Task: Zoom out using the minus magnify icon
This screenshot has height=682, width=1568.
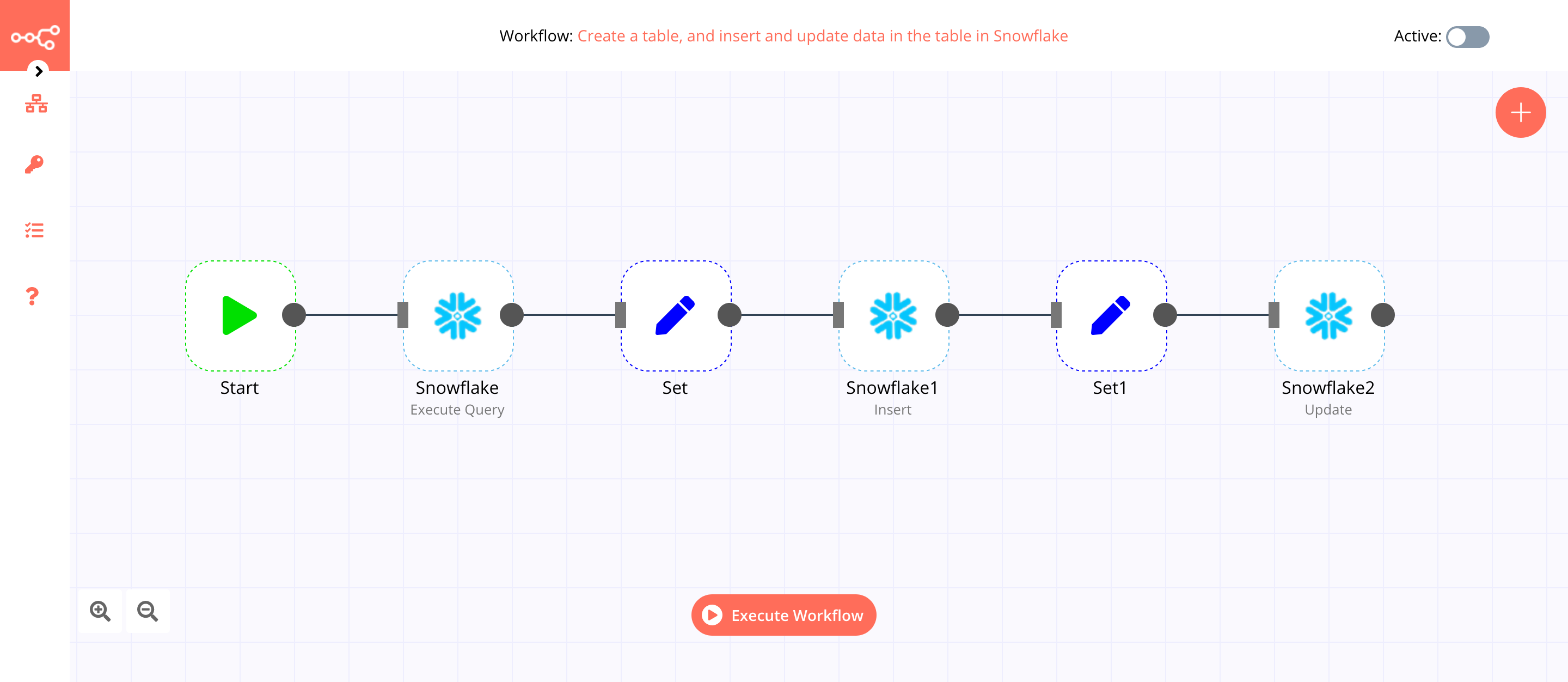Action: coord(148,611)
